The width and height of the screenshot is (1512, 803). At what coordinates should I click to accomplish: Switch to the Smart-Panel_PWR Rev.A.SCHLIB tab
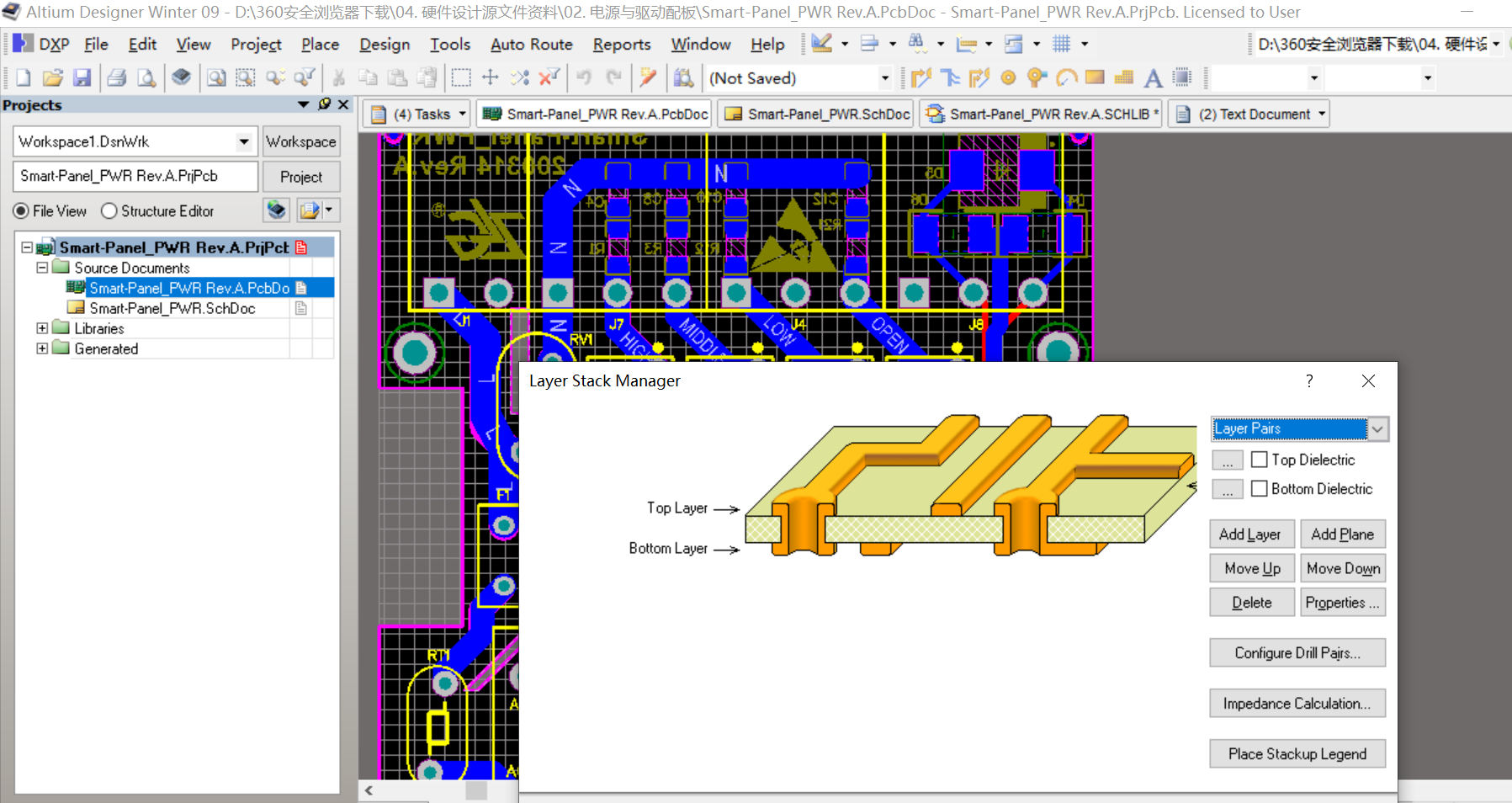1042,114
